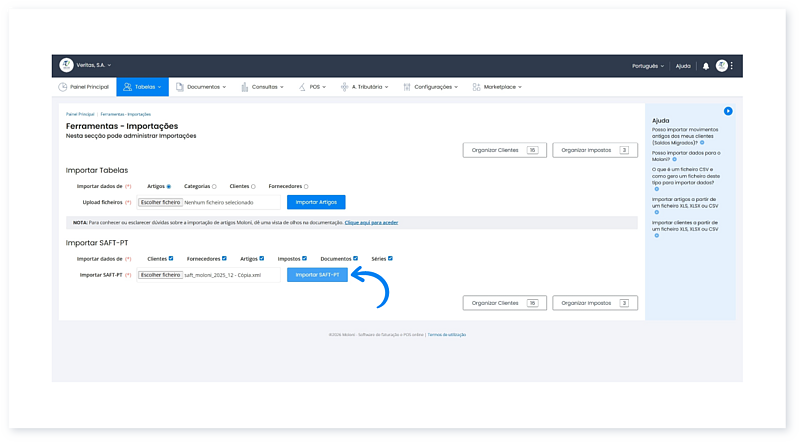Open the Tabelas menu tab
Viewport: 800px width, 443px height.
pos(141,87)
